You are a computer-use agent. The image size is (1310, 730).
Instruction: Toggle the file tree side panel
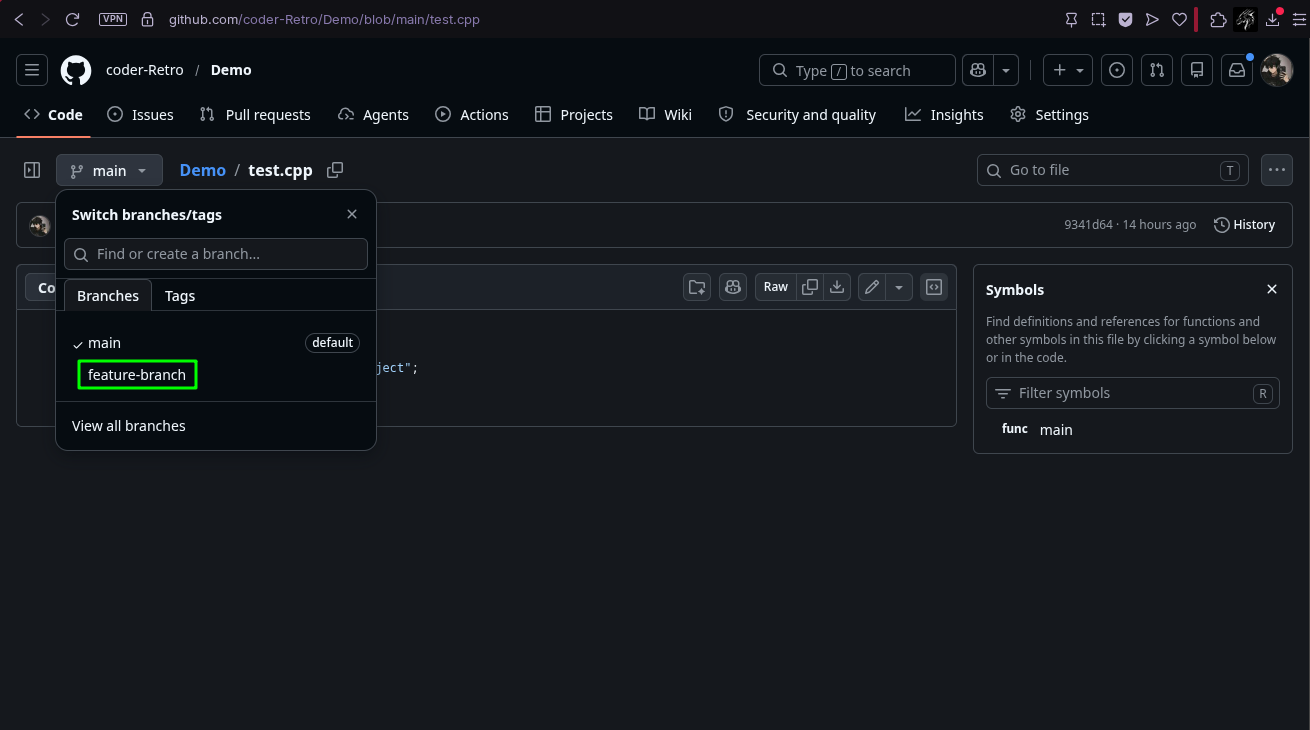[x=32, y=170]
